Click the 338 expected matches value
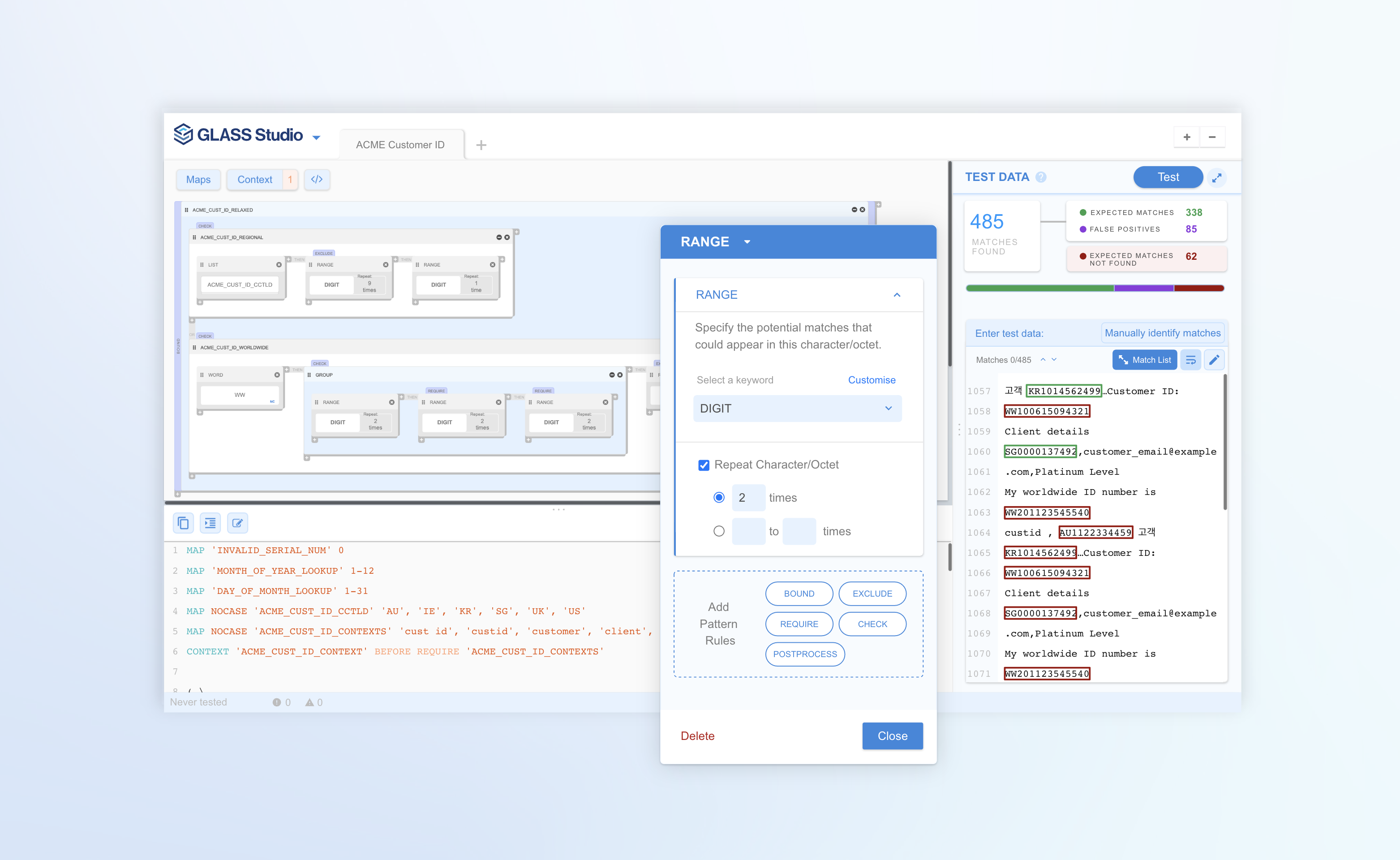Screen dimensions: 1400x860 (1194, 212)
